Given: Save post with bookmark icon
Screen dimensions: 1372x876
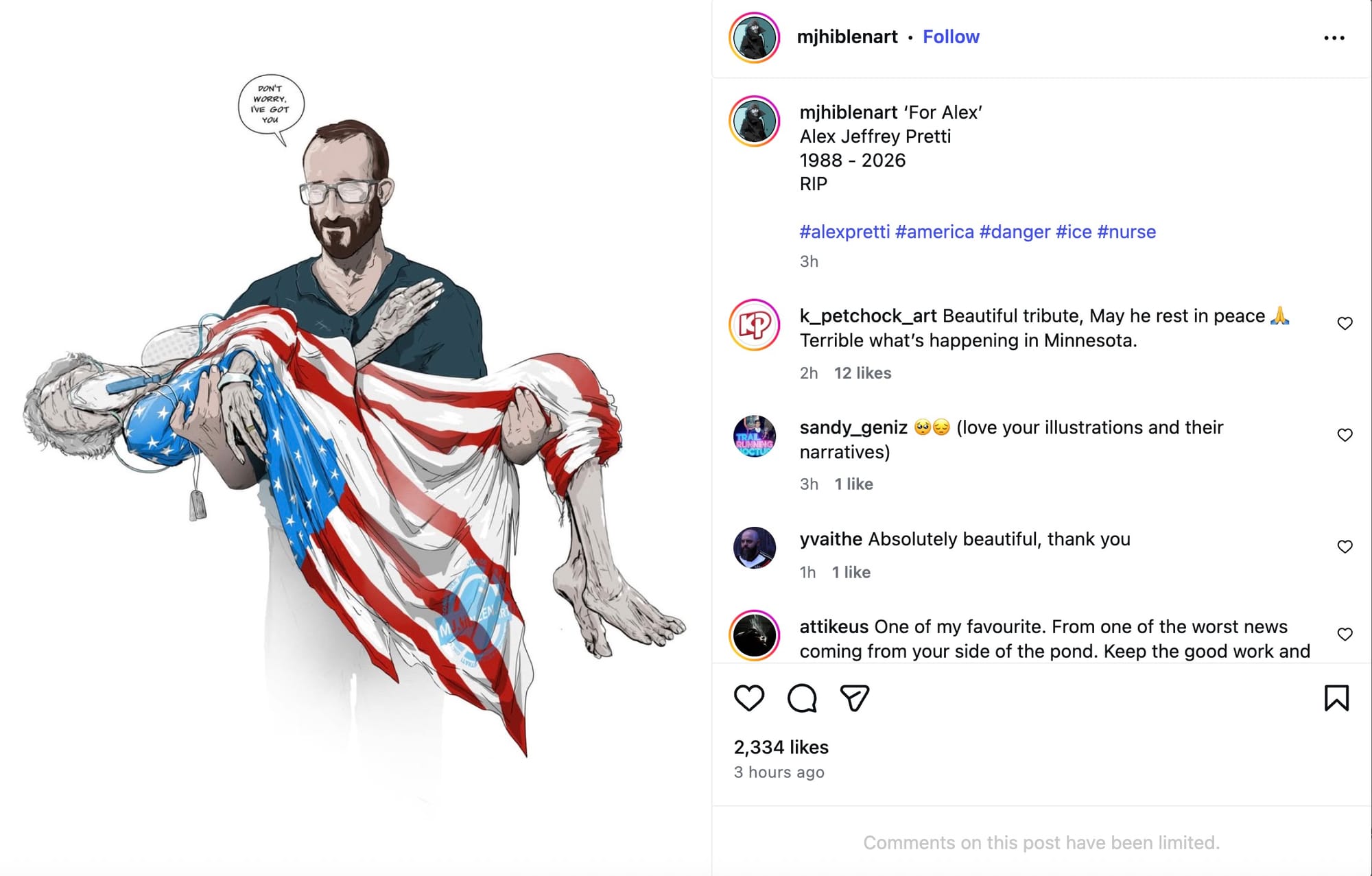Looking at the screenshot, I should pyautogui.click(x=1336, y=698).
